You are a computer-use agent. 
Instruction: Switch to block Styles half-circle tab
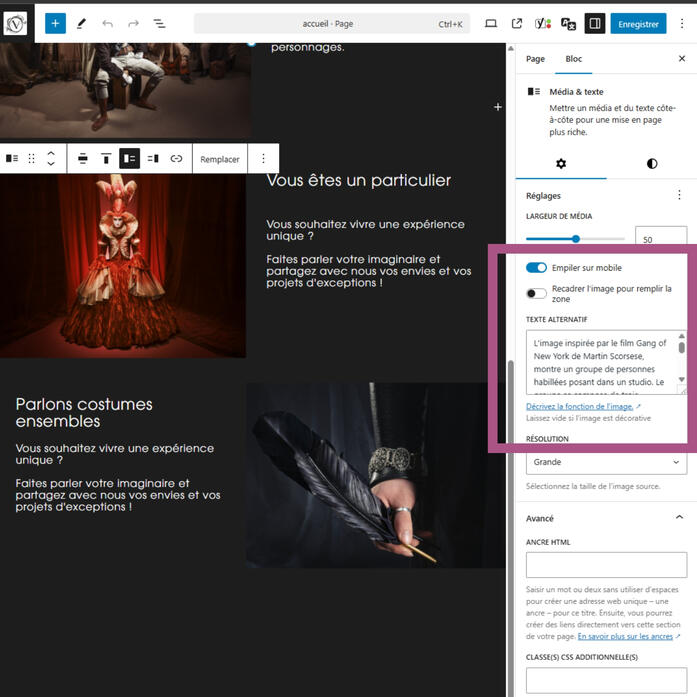(652, 163)
